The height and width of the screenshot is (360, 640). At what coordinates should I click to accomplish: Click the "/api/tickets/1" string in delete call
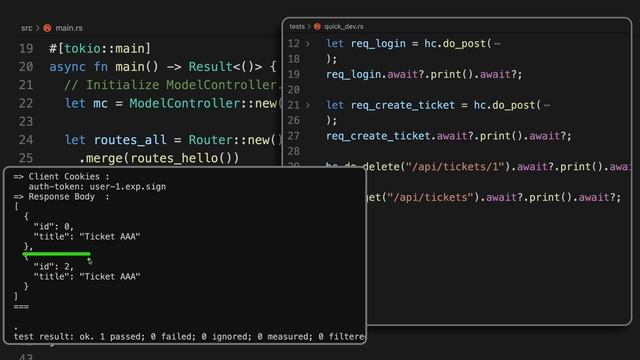(456, 167)
